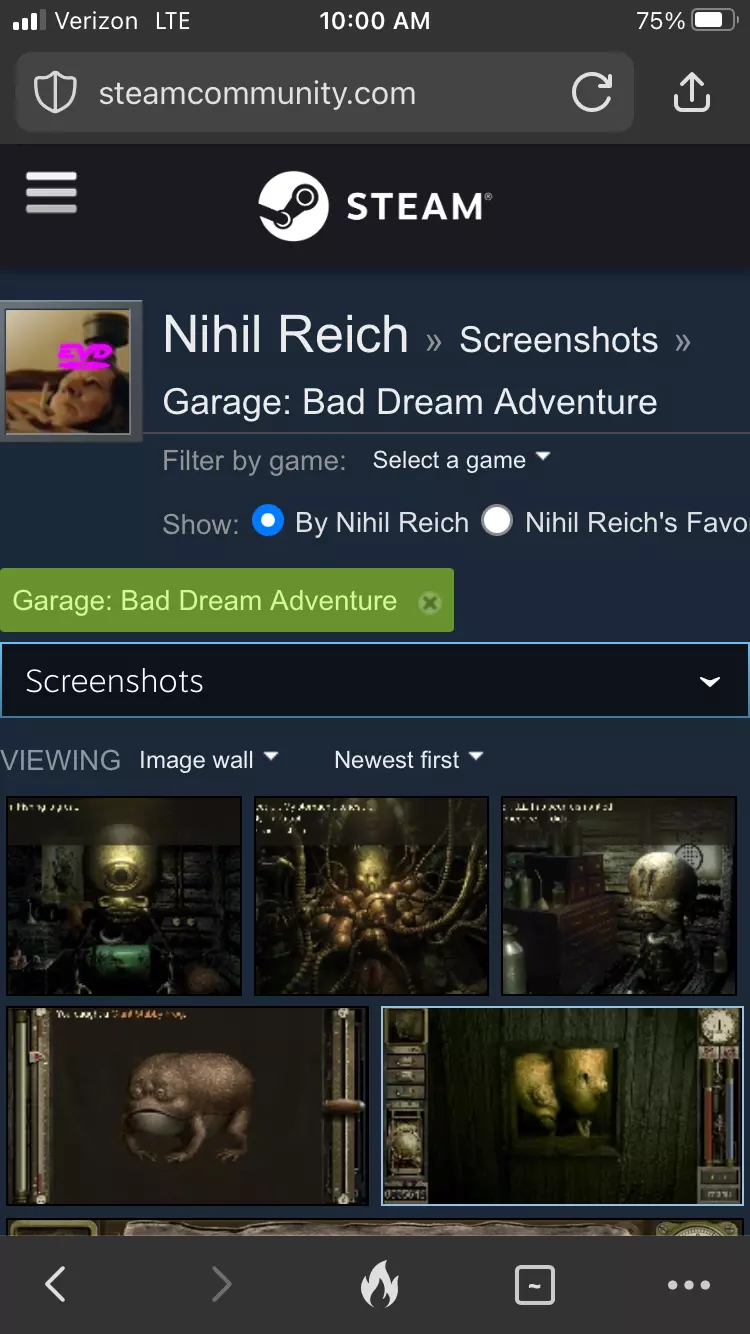Open the browser share sheet icon
The width and height of the screenshot is (750, 1334).
pyautogui.click(x=691, y=93)
